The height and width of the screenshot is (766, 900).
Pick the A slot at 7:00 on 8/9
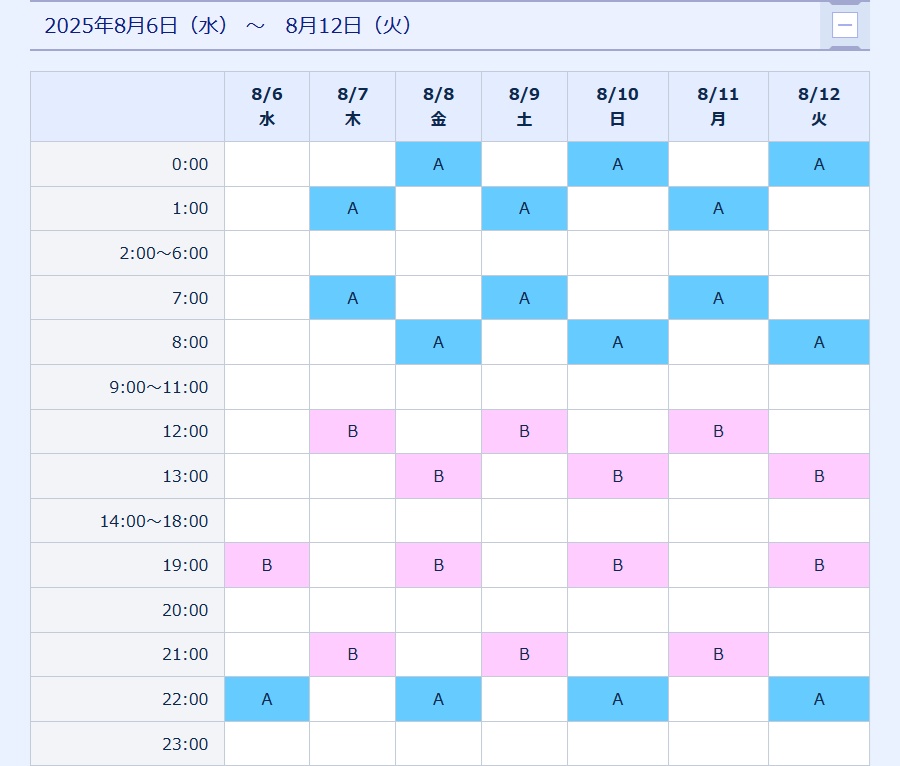click(x=524, y=298)
